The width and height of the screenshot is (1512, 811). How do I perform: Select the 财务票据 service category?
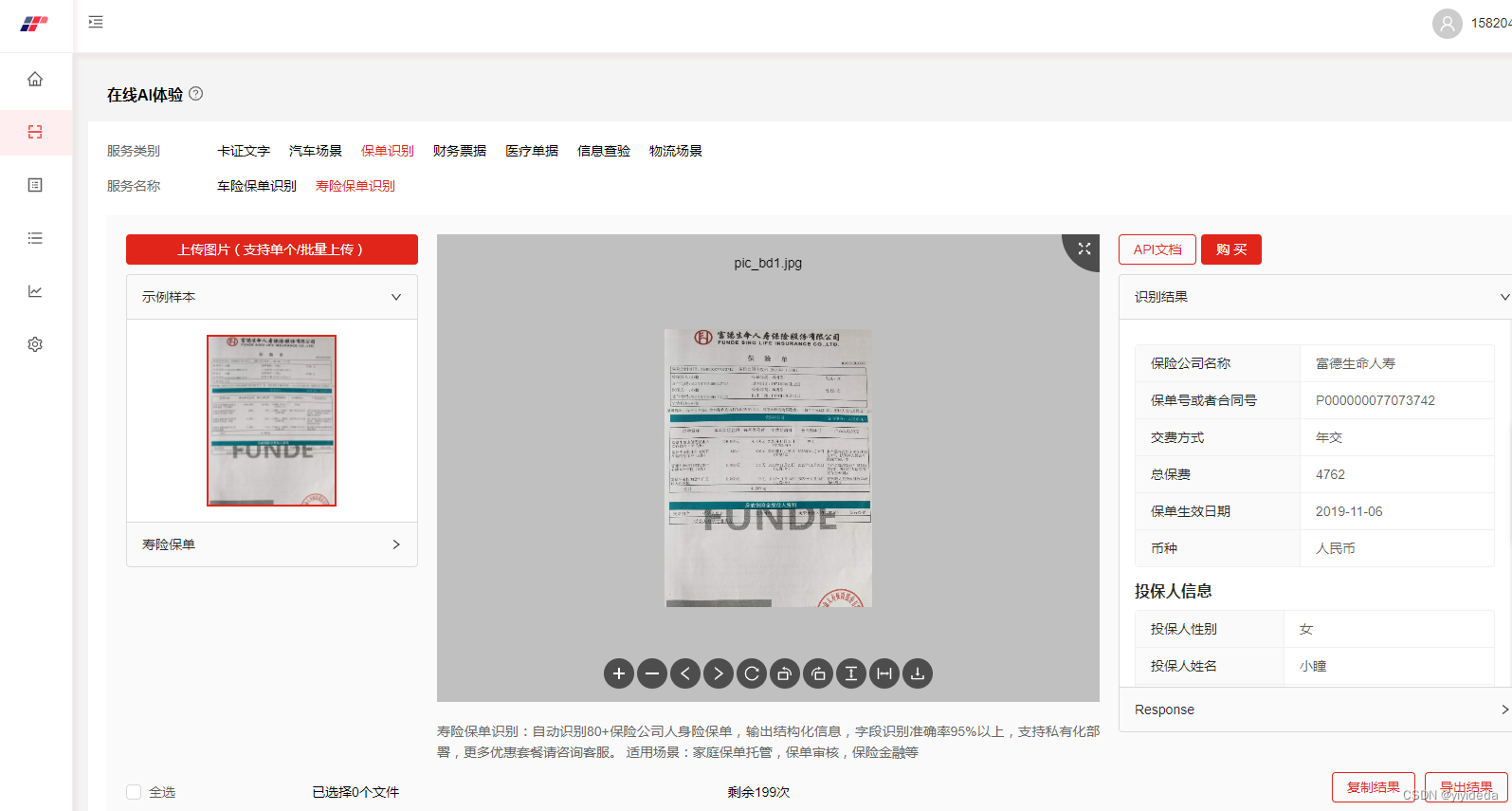(x=460, y=151)
